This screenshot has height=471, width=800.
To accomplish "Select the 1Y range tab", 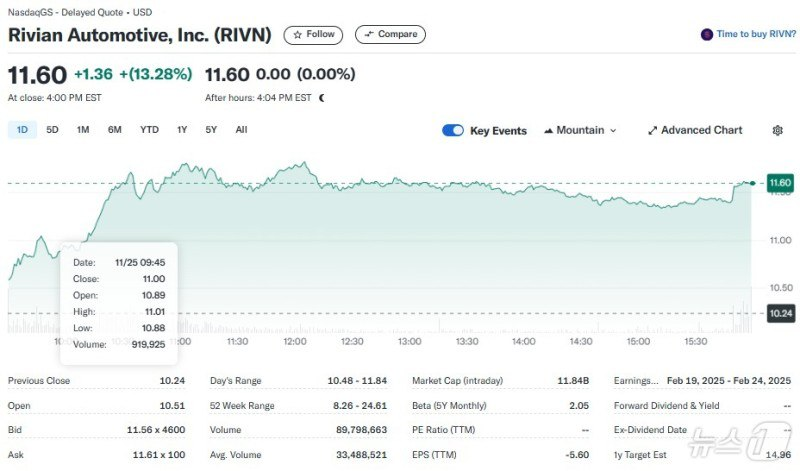I will pos(182,130).
